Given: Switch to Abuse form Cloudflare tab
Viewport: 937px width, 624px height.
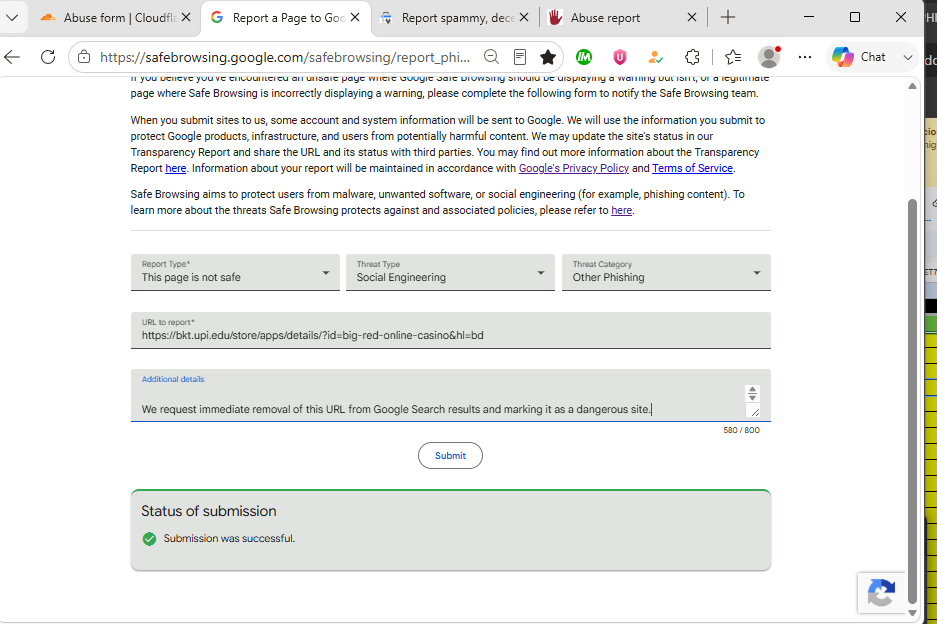Looking at the screenshot, I should point(109,18).
